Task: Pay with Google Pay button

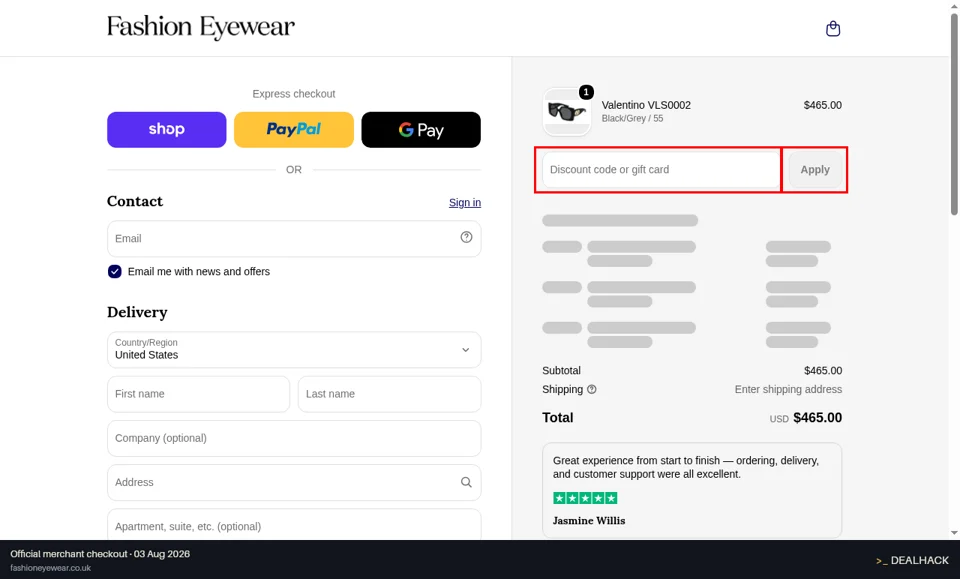Action: (x=421, y=129)
